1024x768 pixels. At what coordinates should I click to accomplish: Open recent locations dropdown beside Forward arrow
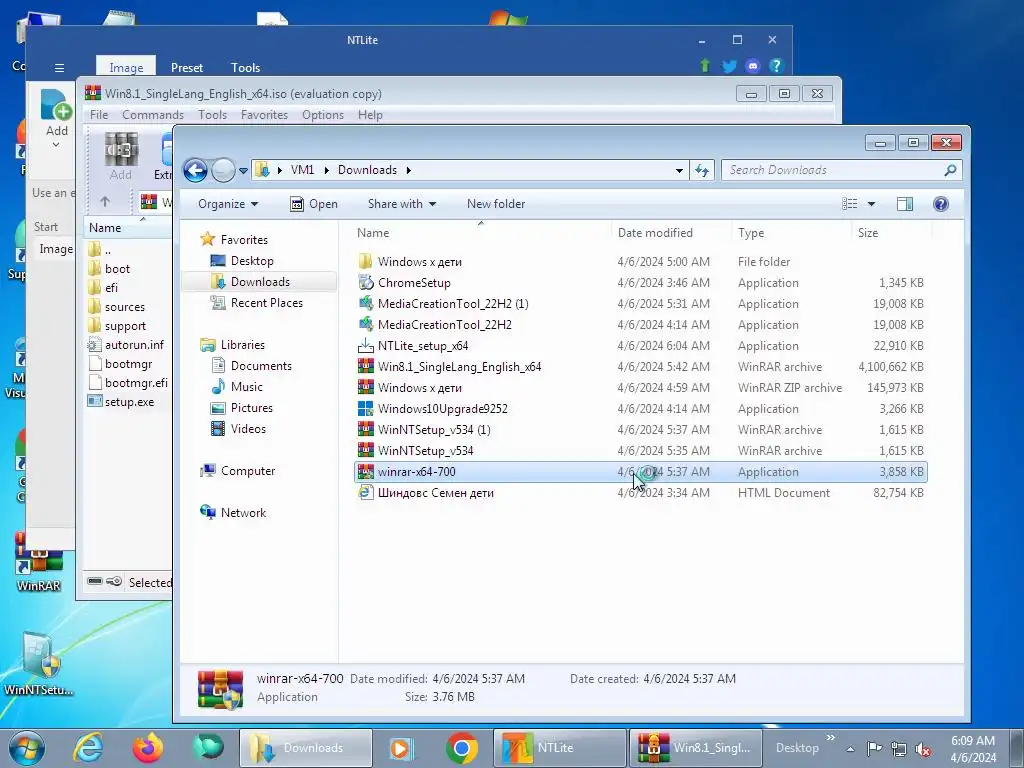click(243, 171)
